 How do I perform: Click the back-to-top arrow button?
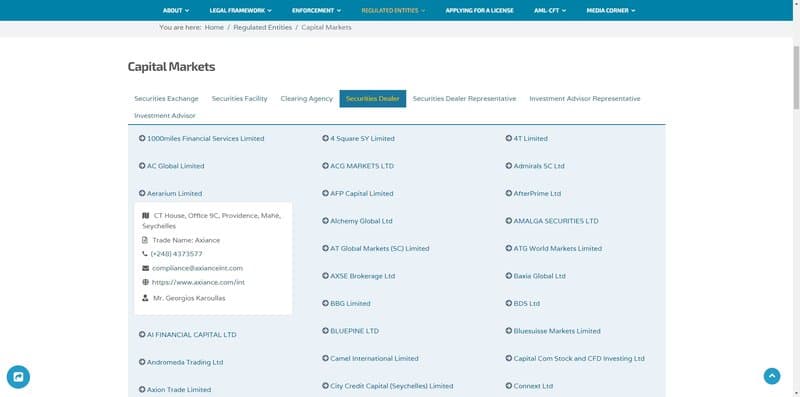(x=771, y=376)
